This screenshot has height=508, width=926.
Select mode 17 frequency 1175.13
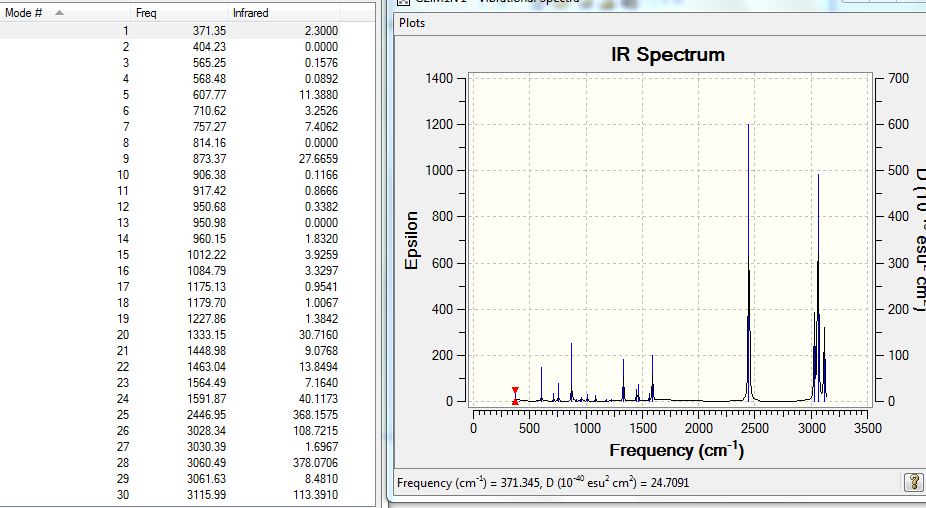207,286
